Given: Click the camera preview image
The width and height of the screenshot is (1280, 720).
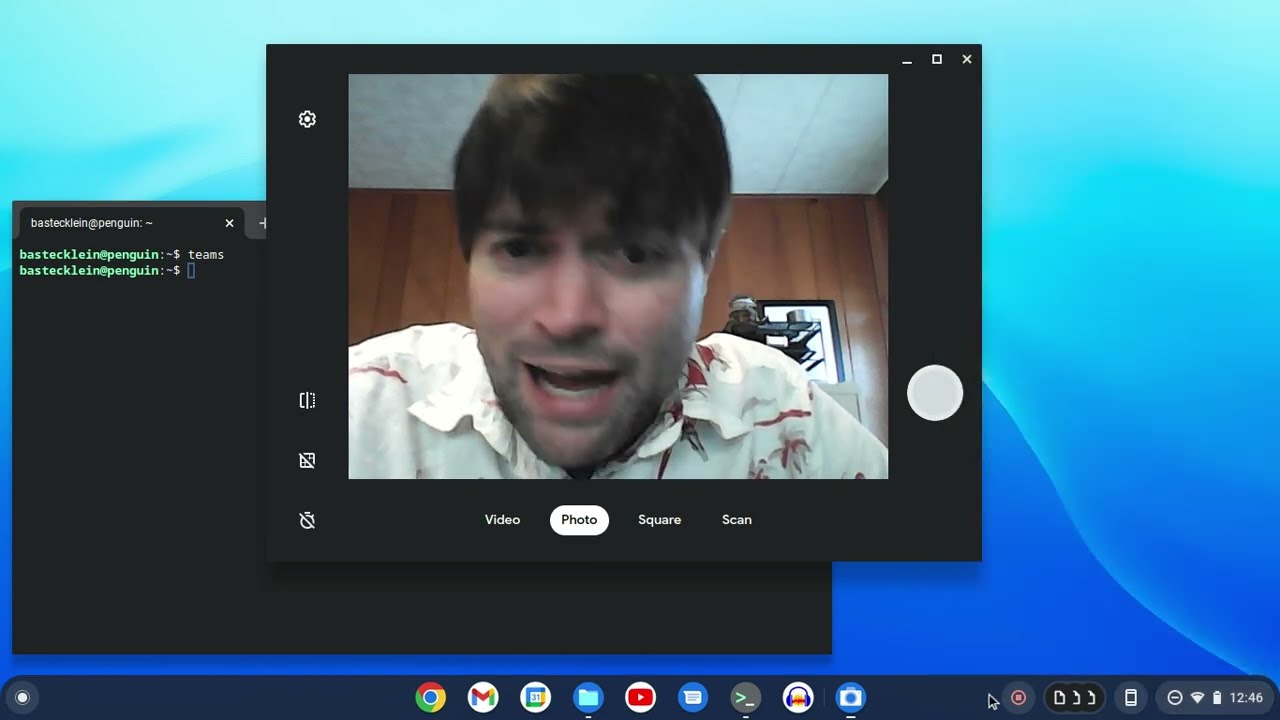Looking at the screenshot, I should click(618, 276).
